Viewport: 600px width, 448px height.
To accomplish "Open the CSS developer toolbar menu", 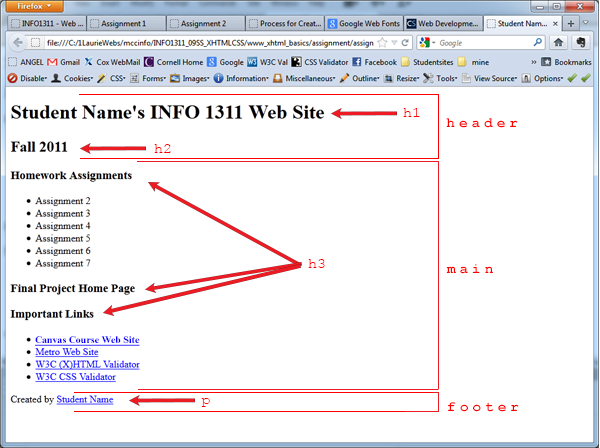I will [x=111, y=78].
